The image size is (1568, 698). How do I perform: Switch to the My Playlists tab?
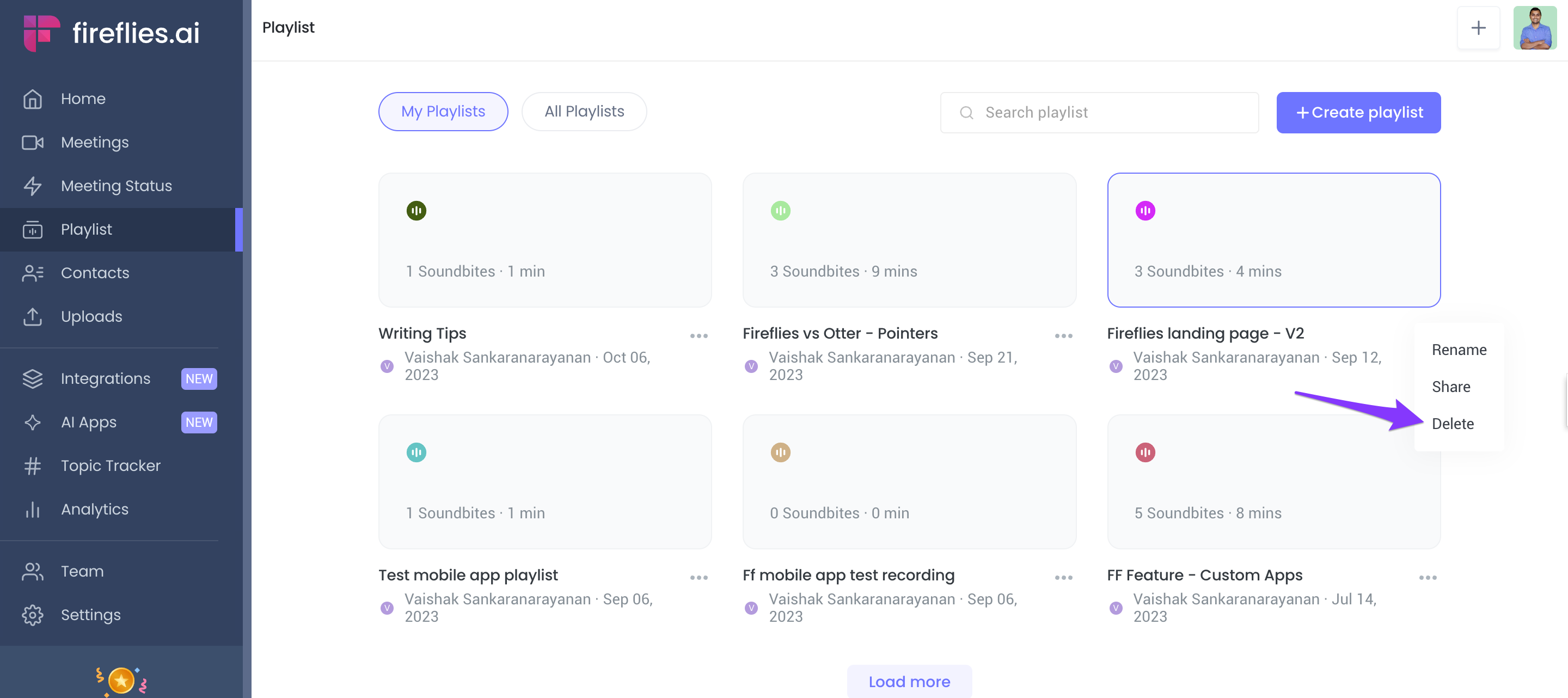(x=443, y=112)
